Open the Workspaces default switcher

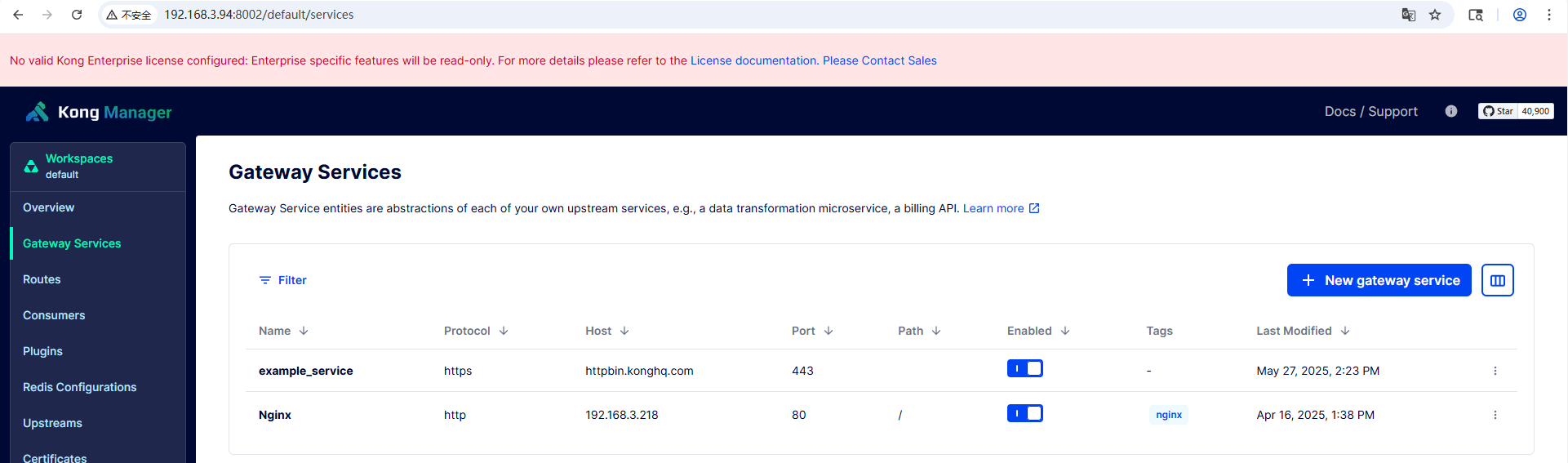coord(98,167)
